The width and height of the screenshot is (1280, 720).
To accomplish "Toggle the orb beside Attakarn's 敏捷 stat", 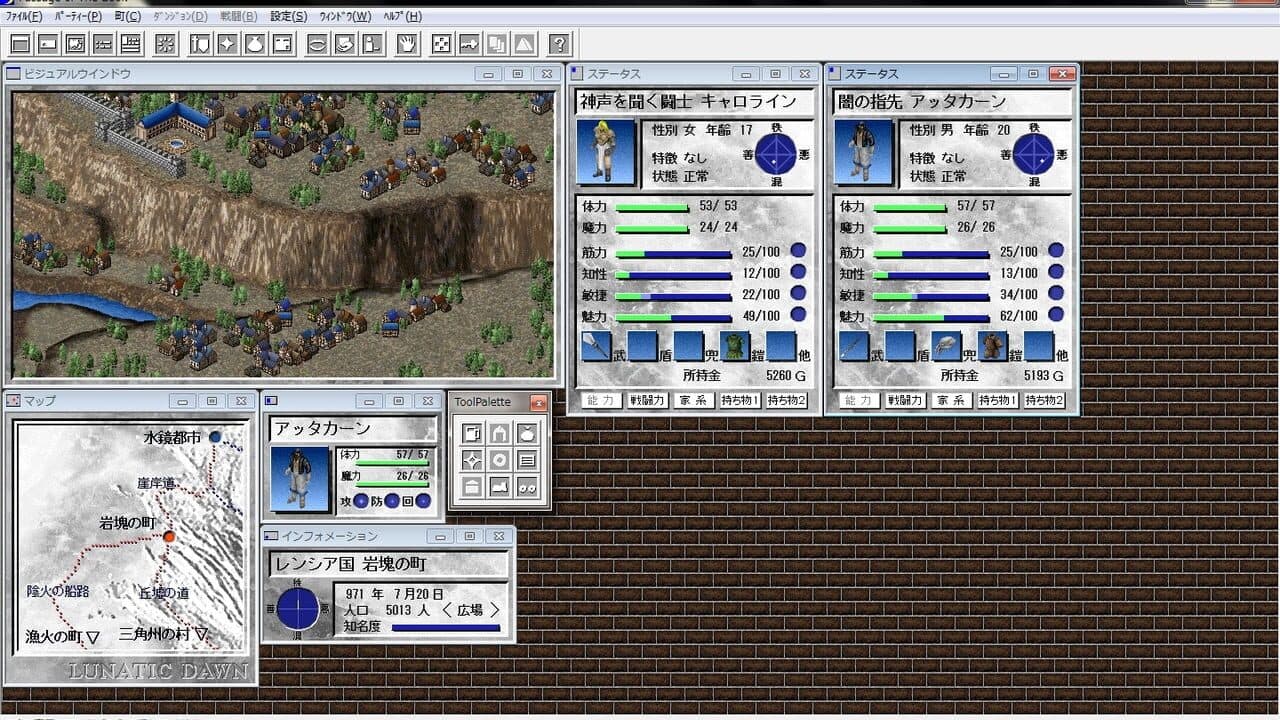I will [x=1056, y=294].
